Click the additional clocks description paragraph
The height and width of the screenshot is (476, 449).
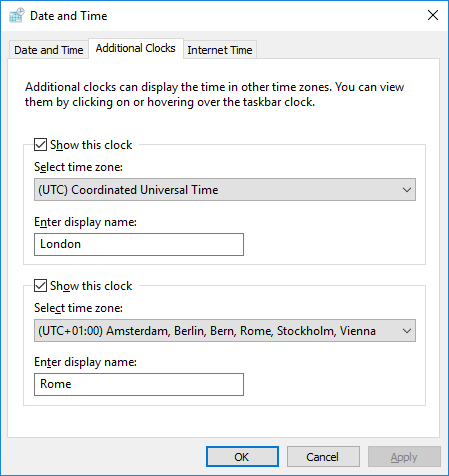point(214,94)
